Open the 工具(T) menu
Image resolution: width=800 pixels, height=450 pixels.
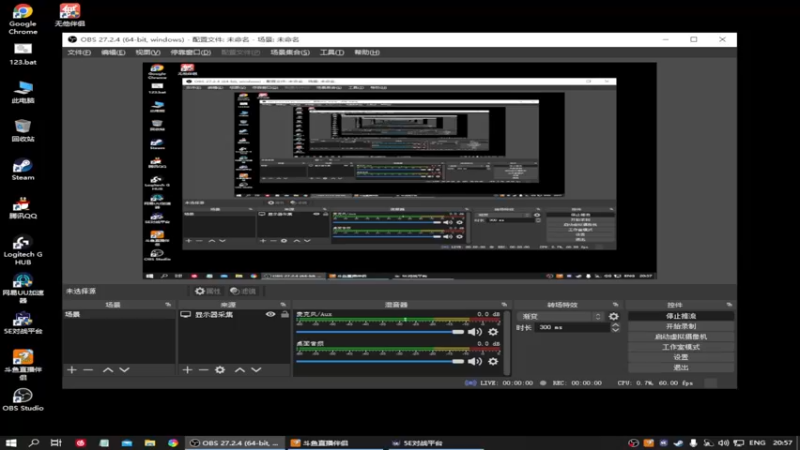[x=332, y=53]
